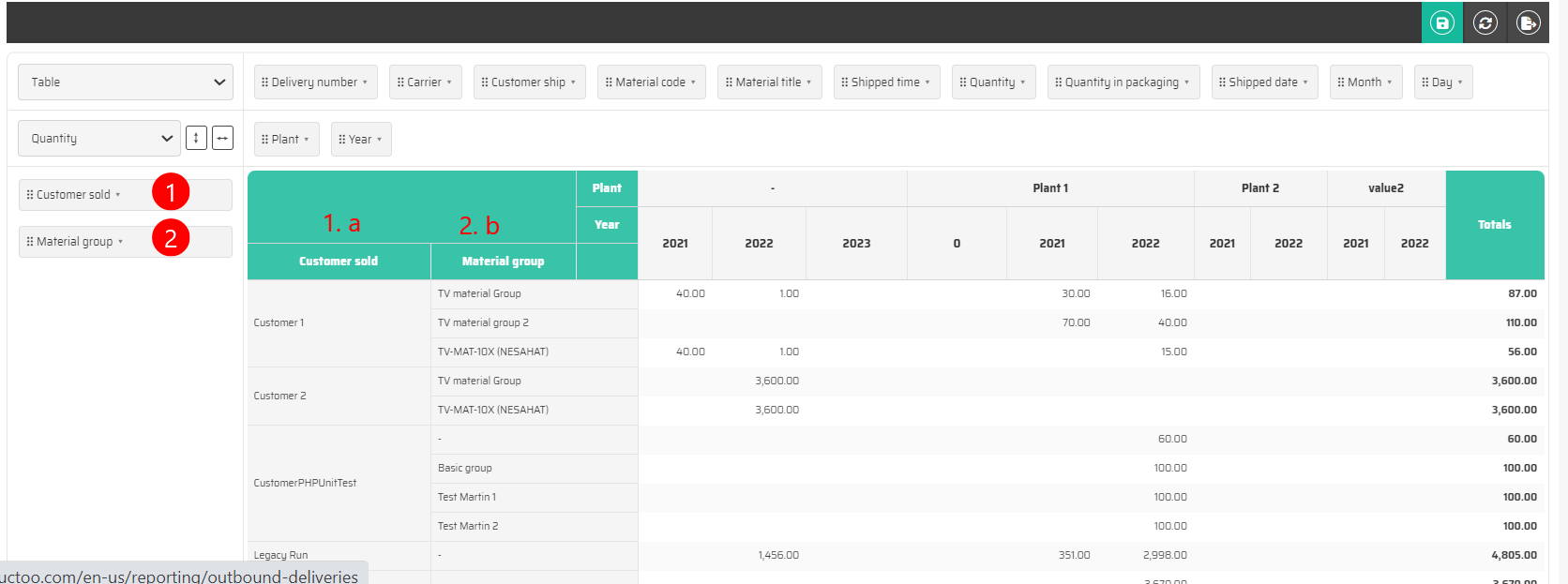Click the drag handle on Carrier field

point(400,82)
